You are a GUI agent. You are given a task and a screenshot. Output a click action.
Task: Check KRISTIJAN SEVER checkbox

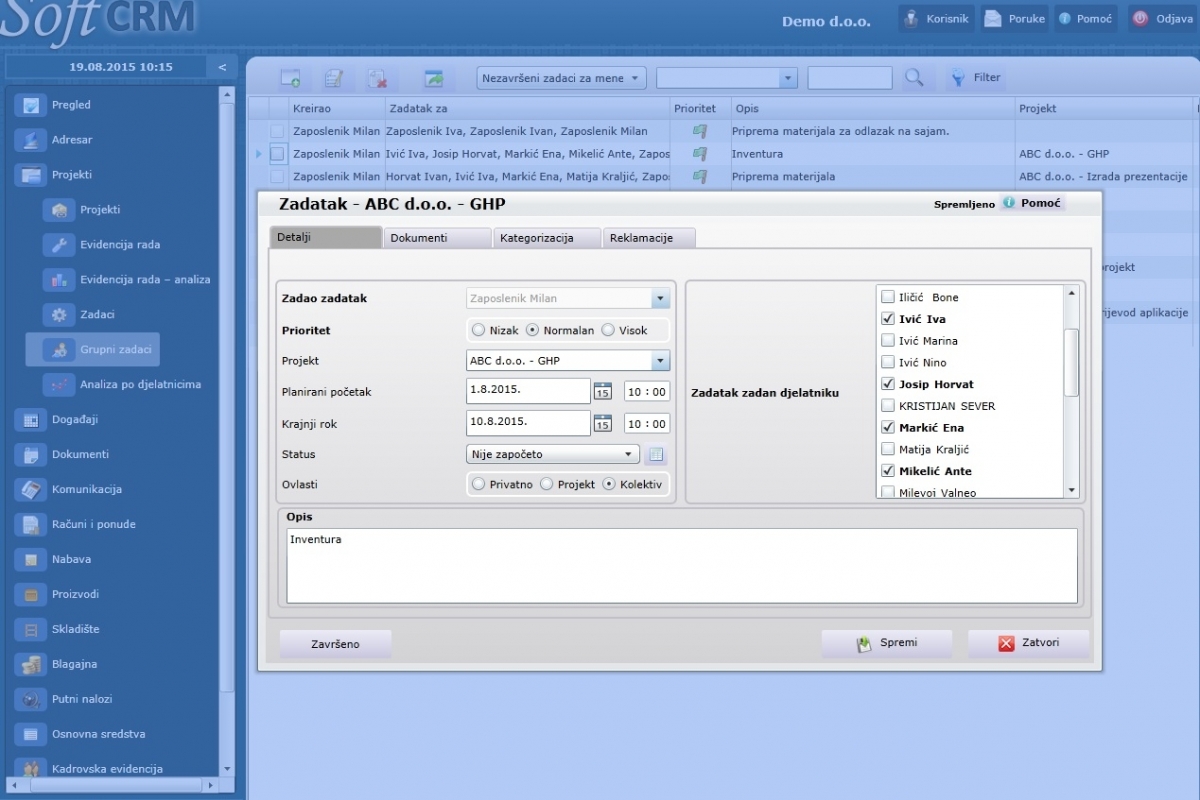(888, 406)
